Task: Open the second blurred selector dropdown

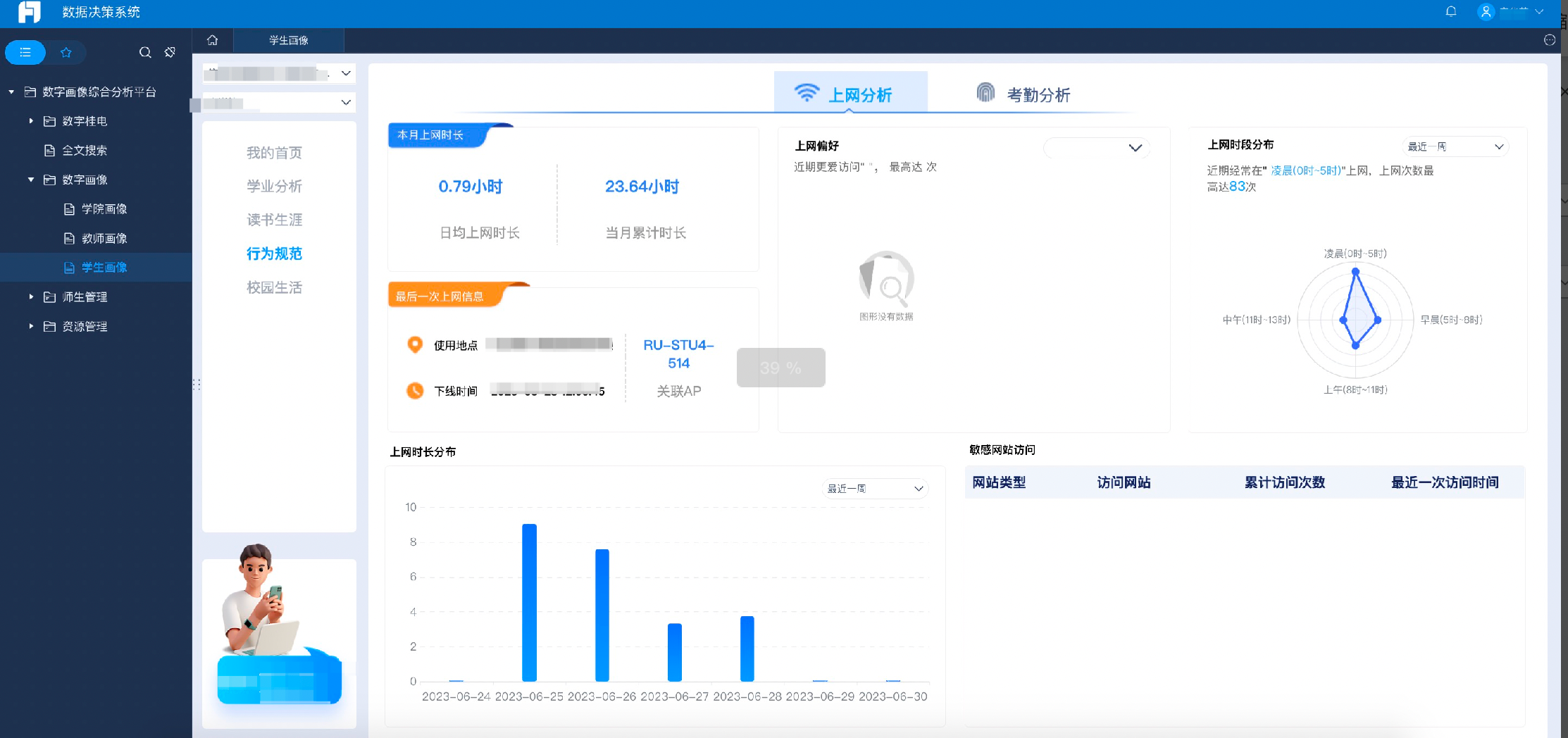Action: pyautogui.click(x=279, y=103)
